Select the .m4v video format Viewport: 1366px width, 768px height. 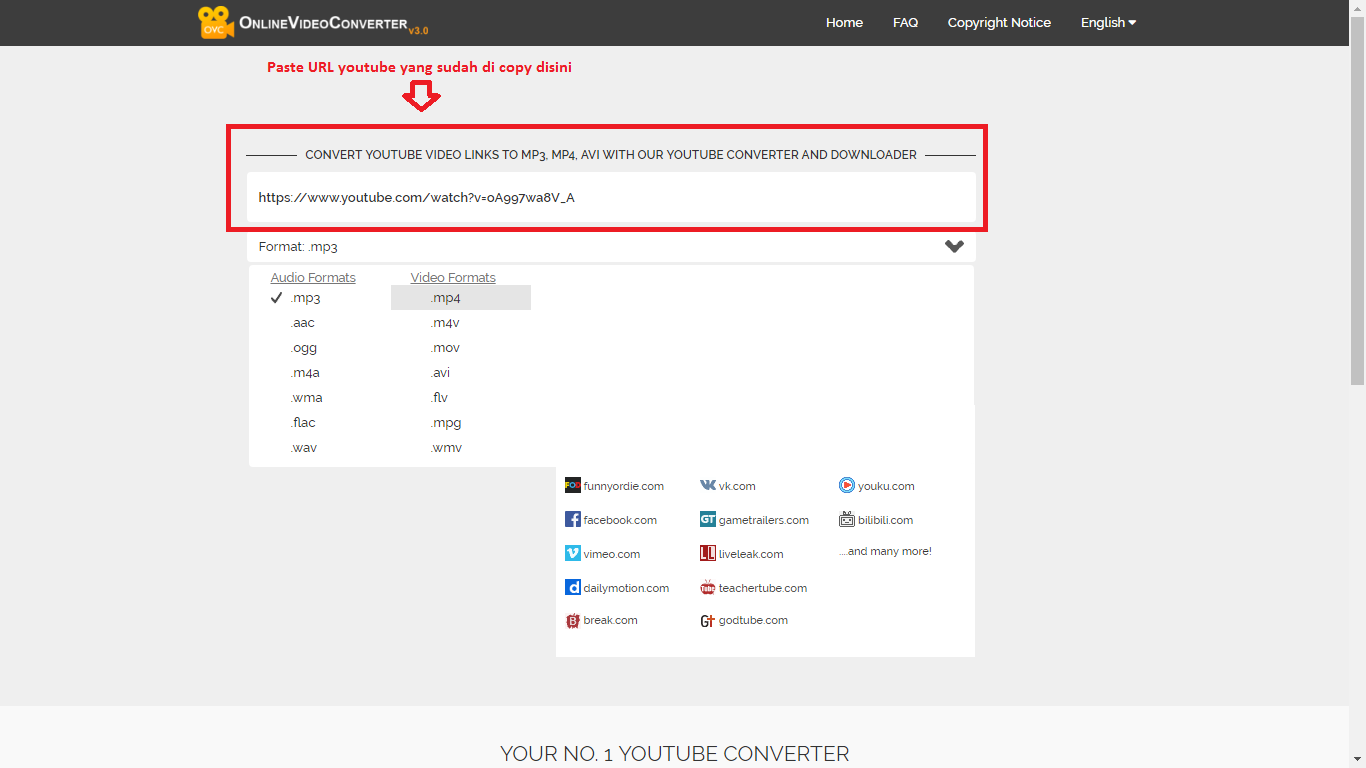(x=445, y=323)
